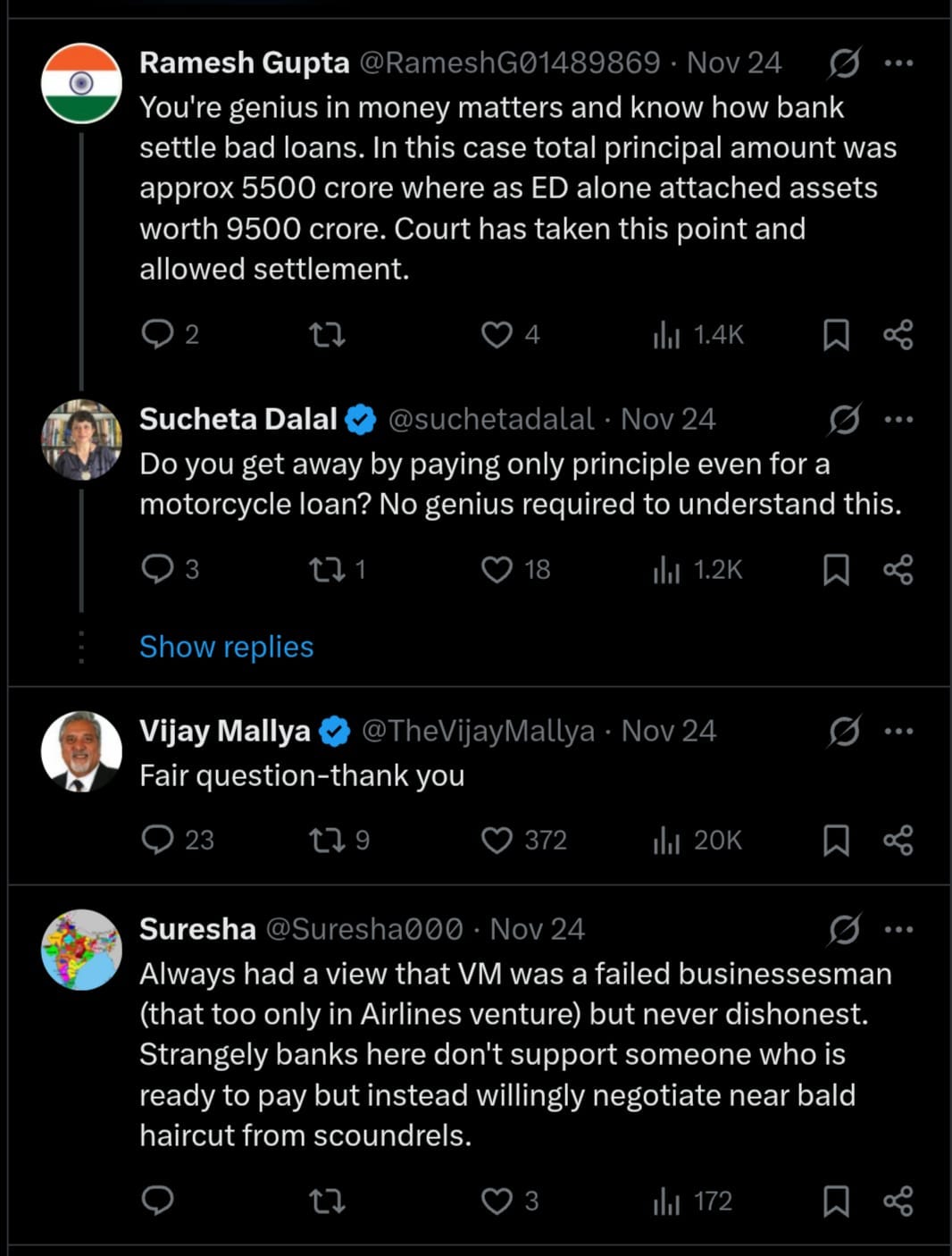Expand hidden replies with Show replies
The width and height of the screenshot is (952, 1256).
227,647
